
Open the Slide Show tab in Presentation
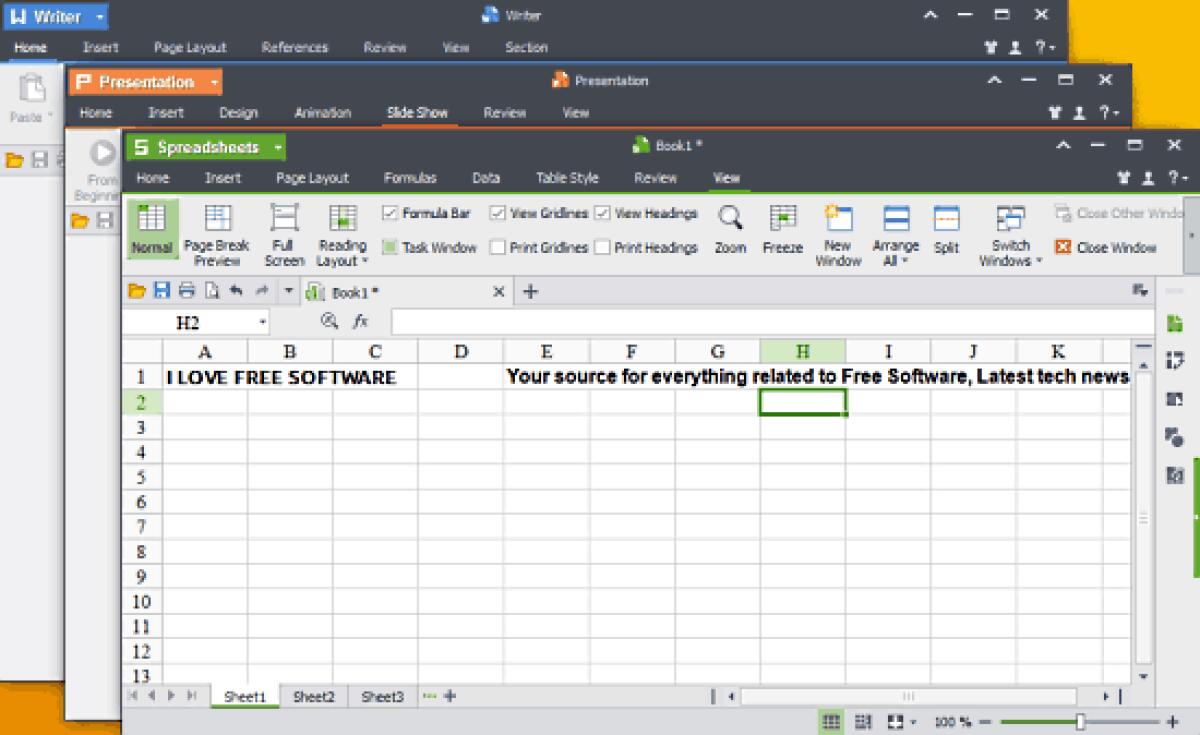click(x=417, y=112)
